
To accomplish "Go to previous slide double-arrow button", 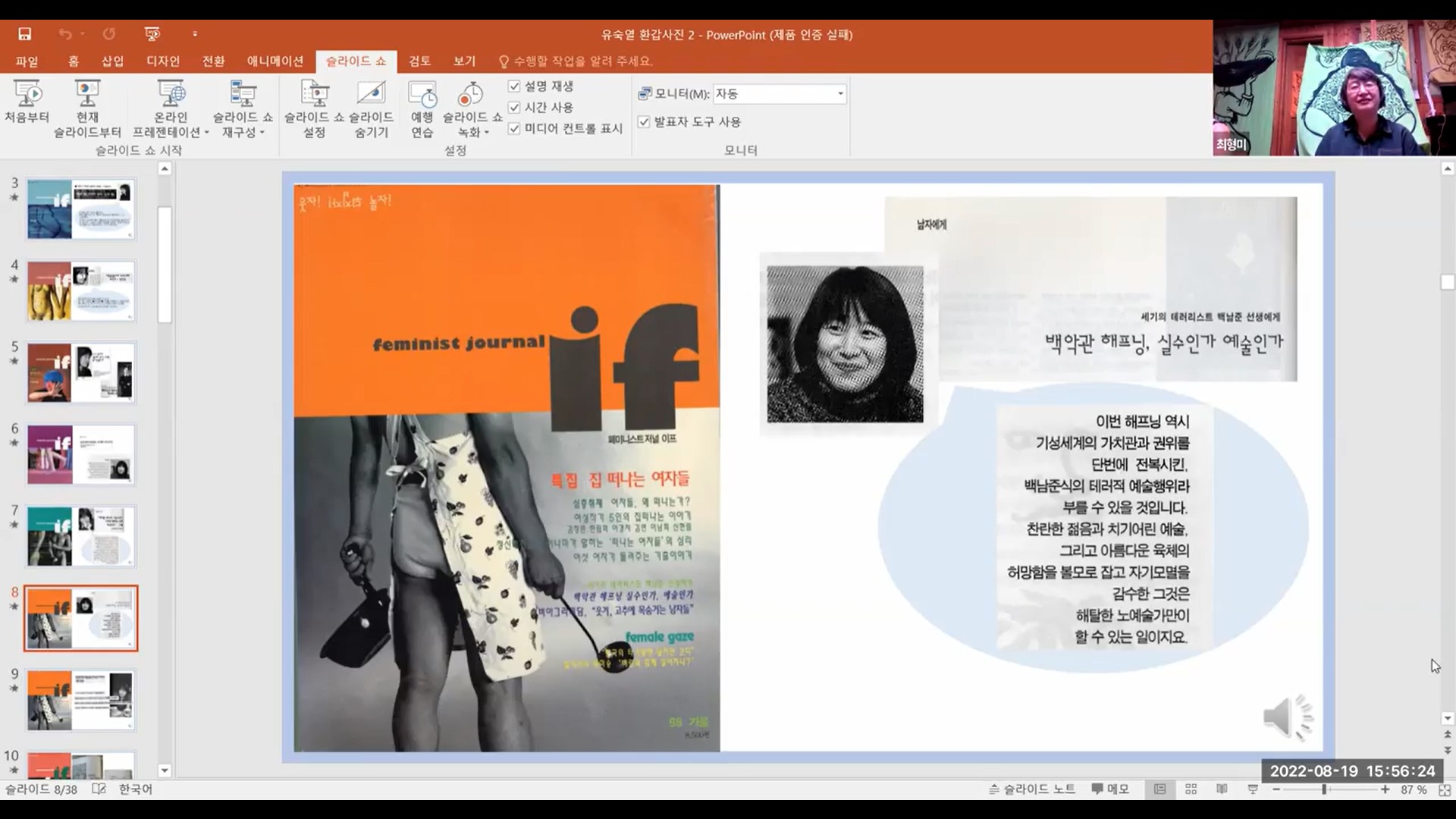I will [x=1447, y=735].
